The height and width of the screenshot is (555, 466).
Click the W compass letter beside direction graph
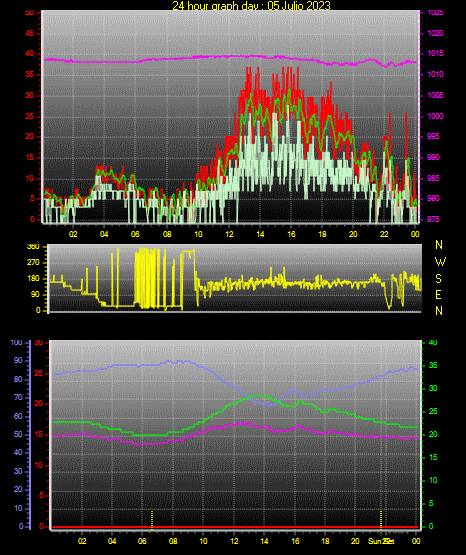coord(440,262)
